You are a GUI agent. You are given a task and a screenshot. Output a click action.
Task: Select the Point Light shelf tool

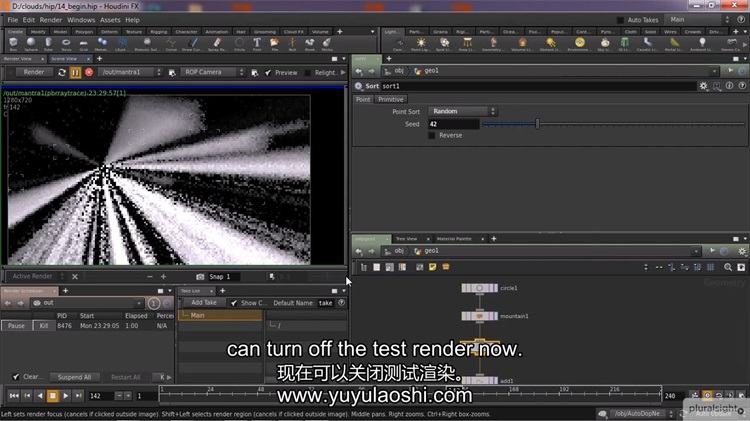[420, 44]
